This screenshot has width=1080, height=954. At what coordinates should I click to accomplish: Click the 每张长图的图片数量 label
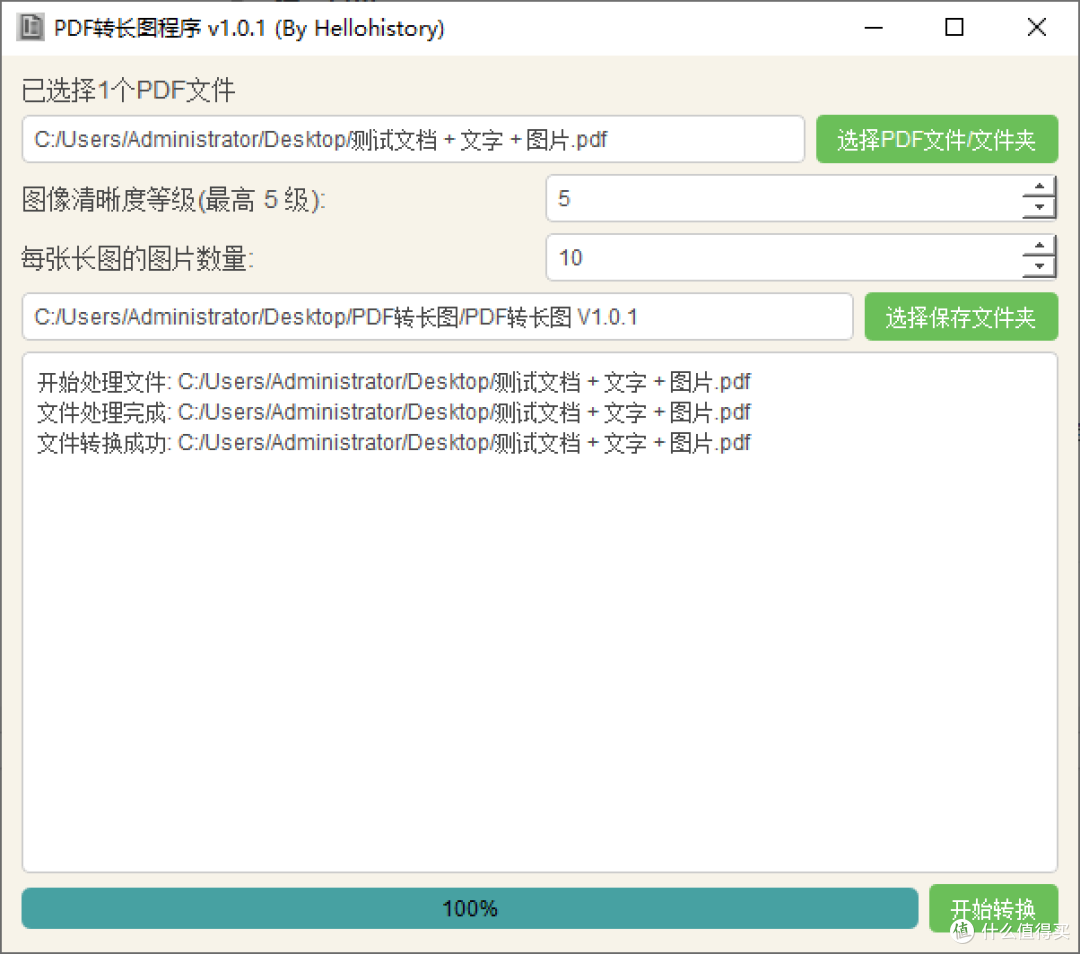pyautogui.click(x=138, y=259)
